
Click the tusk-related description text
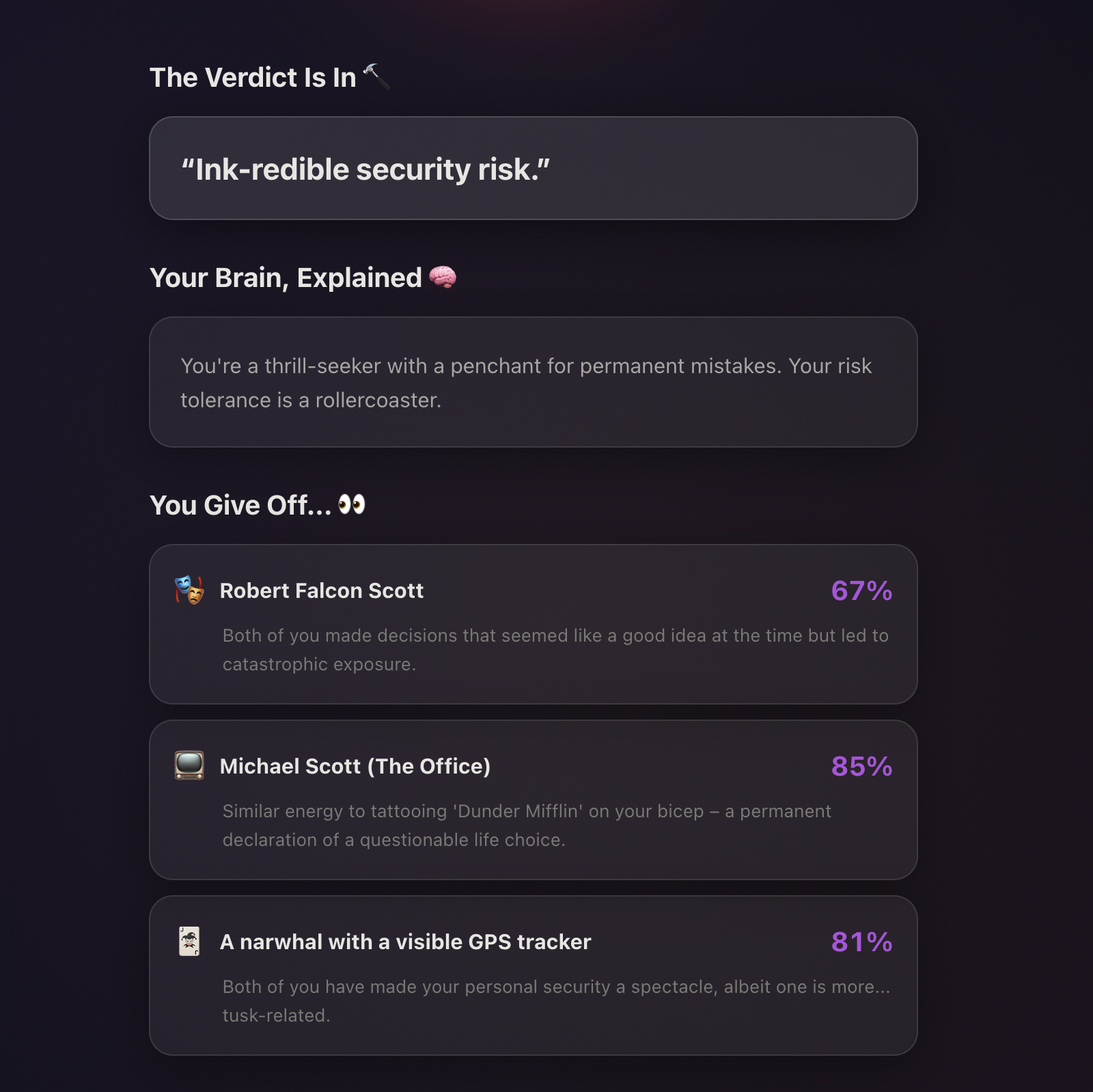pyautogui.click(x=556, y=1001)
